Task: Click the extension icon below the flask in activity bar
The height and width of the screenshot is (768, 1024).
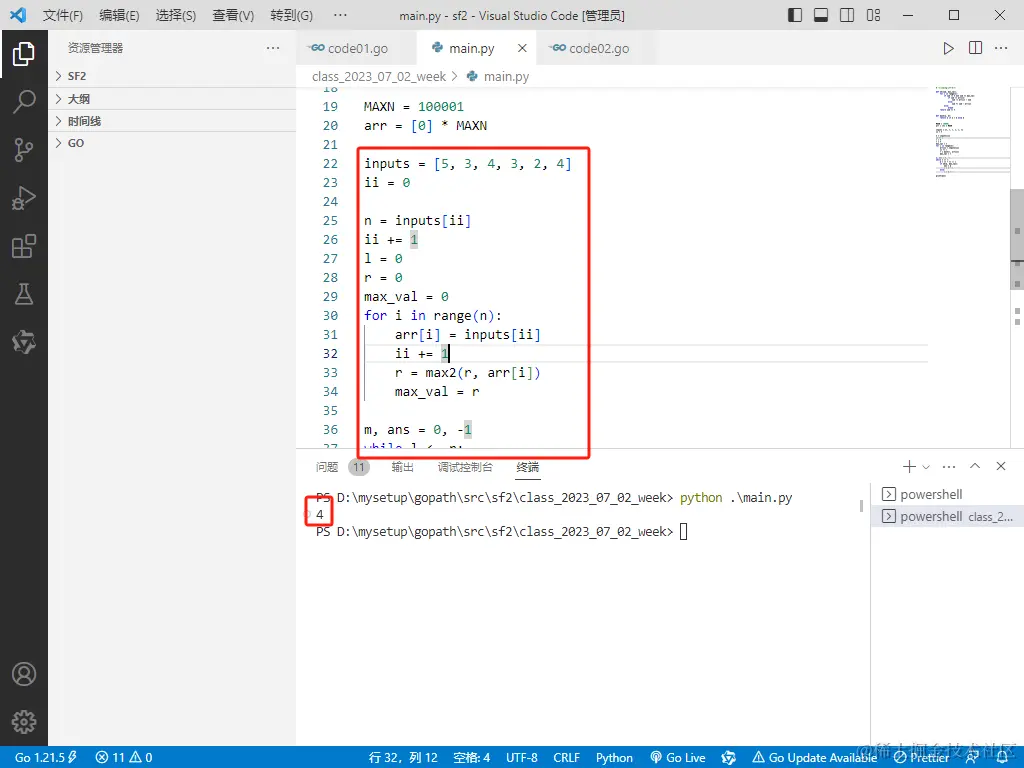Action: [x=24, y=342]
